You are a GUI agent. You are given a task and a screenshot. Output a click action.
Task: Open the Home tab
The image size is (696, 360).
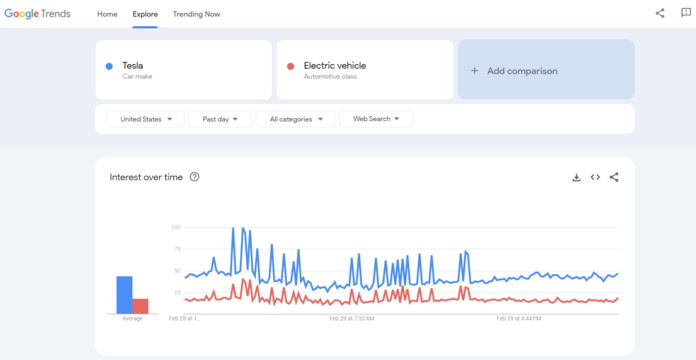click(x=107, y=14)
